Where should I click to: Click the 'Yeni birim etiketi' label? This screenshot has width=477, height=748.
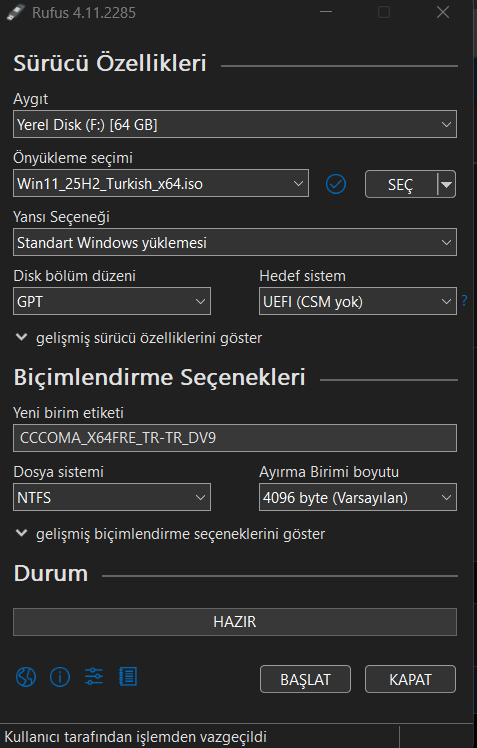(69, 413)
